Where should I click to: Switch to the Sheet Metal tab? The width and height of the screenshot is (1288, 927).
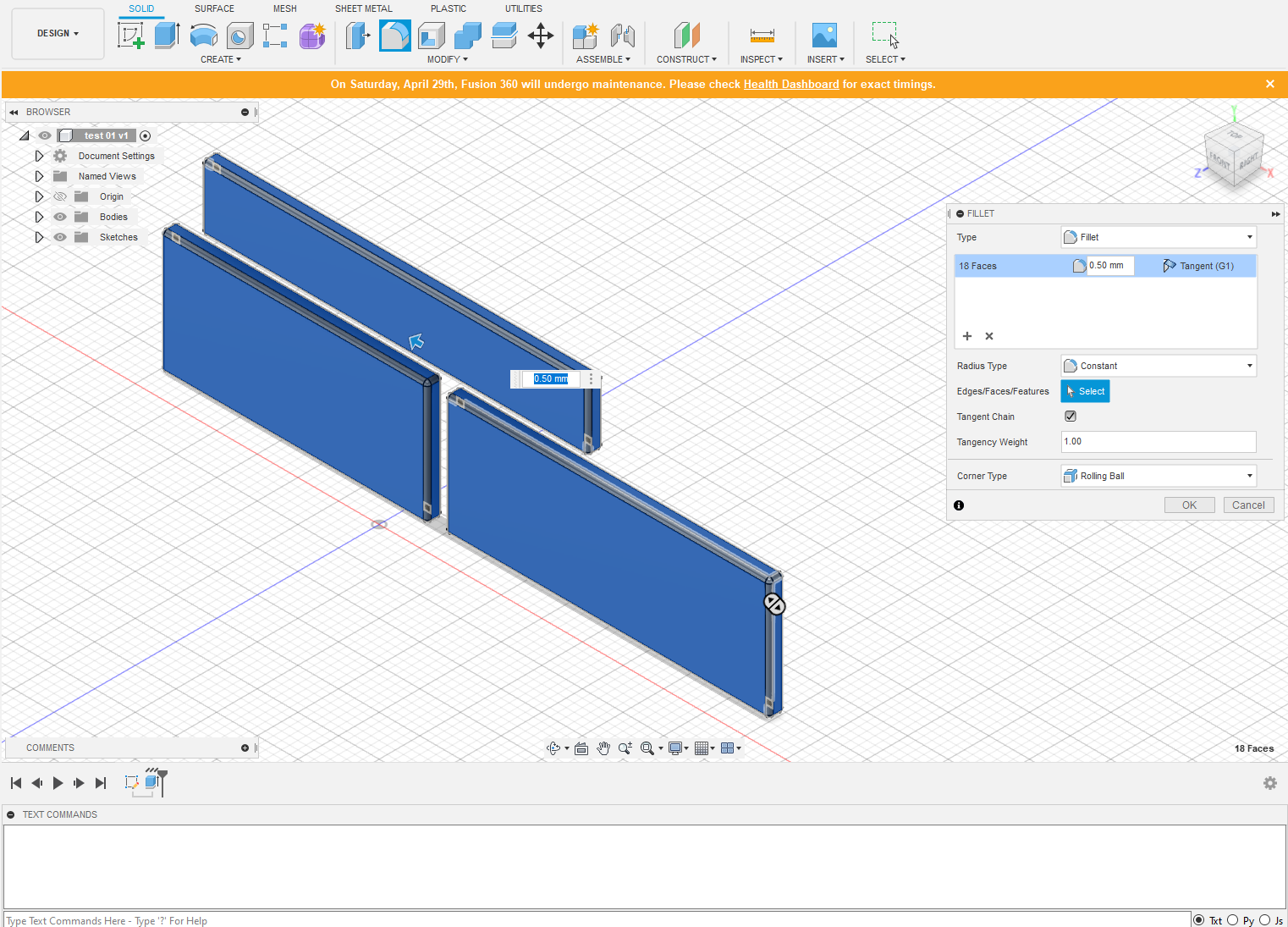coord(363,8)
